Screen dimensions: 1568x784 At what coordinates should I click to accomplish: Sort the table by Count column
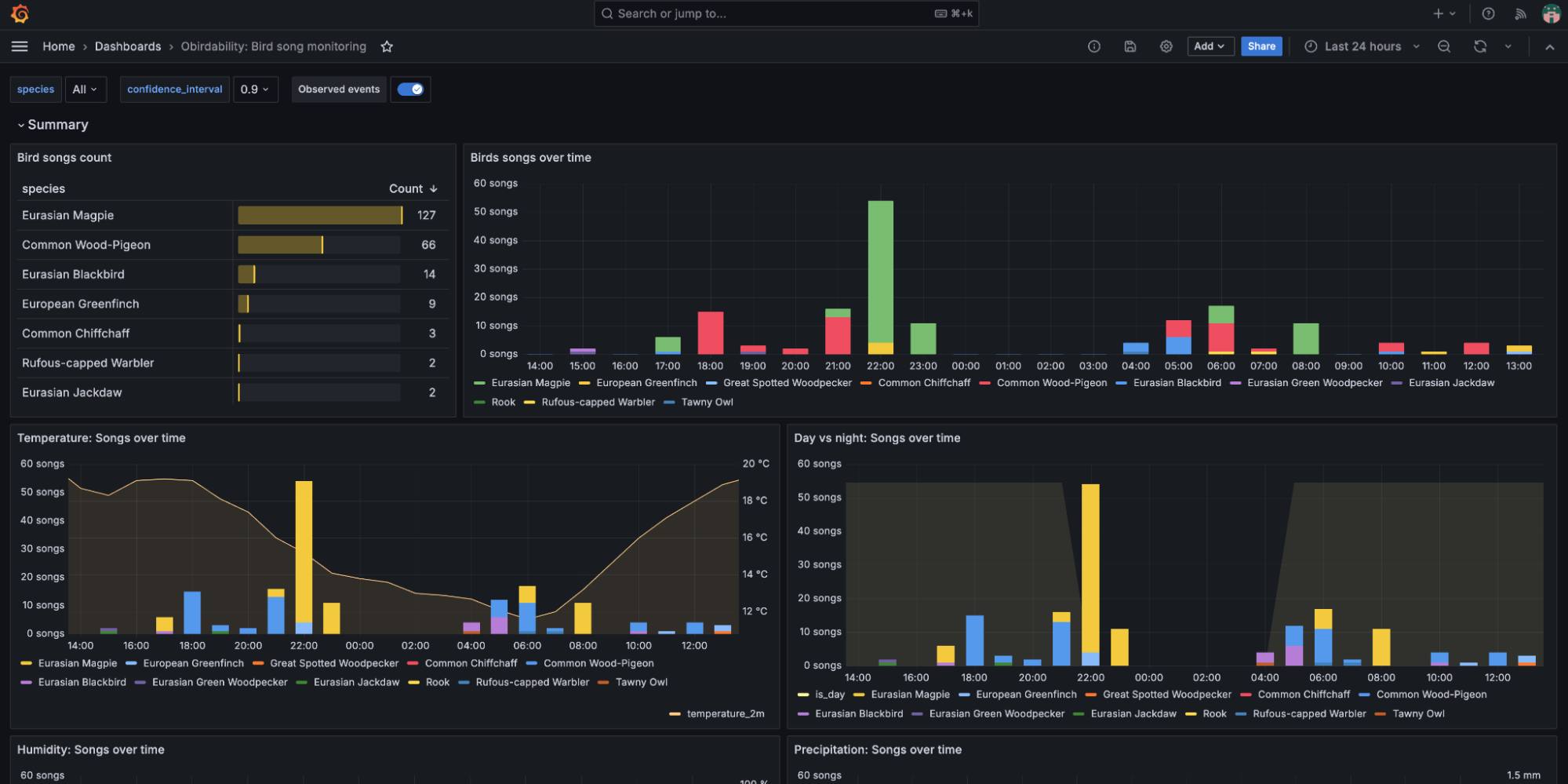click(408, 188)
